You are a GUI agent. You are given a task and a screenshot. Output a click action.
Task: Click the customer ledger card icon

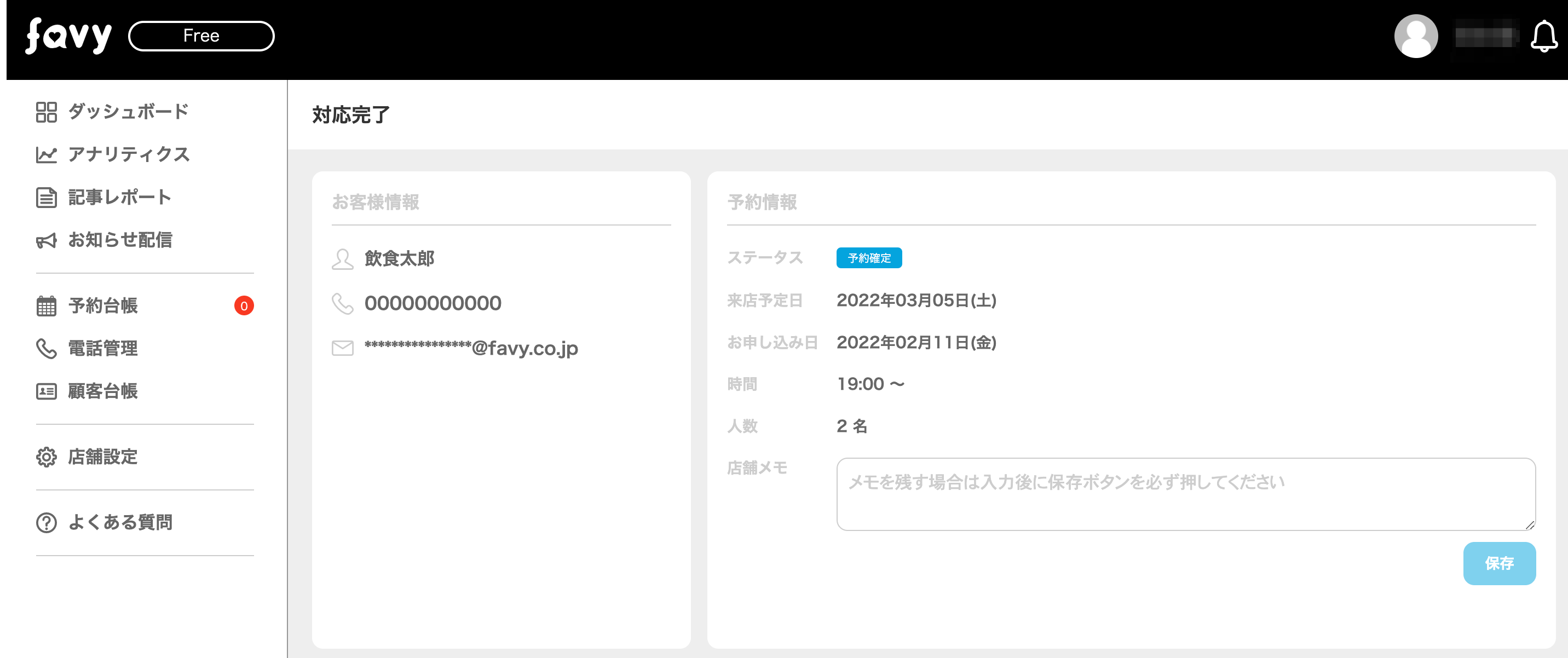pos(46,391)
